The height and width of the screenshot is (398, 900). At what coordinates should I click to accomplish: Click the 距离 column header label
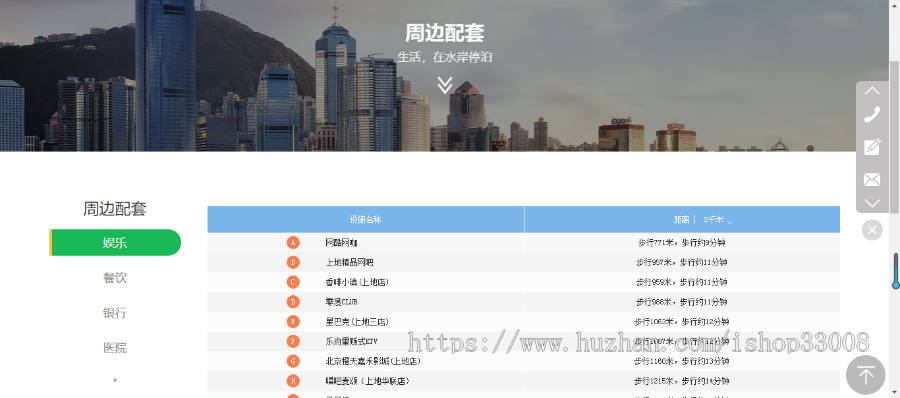681,219
